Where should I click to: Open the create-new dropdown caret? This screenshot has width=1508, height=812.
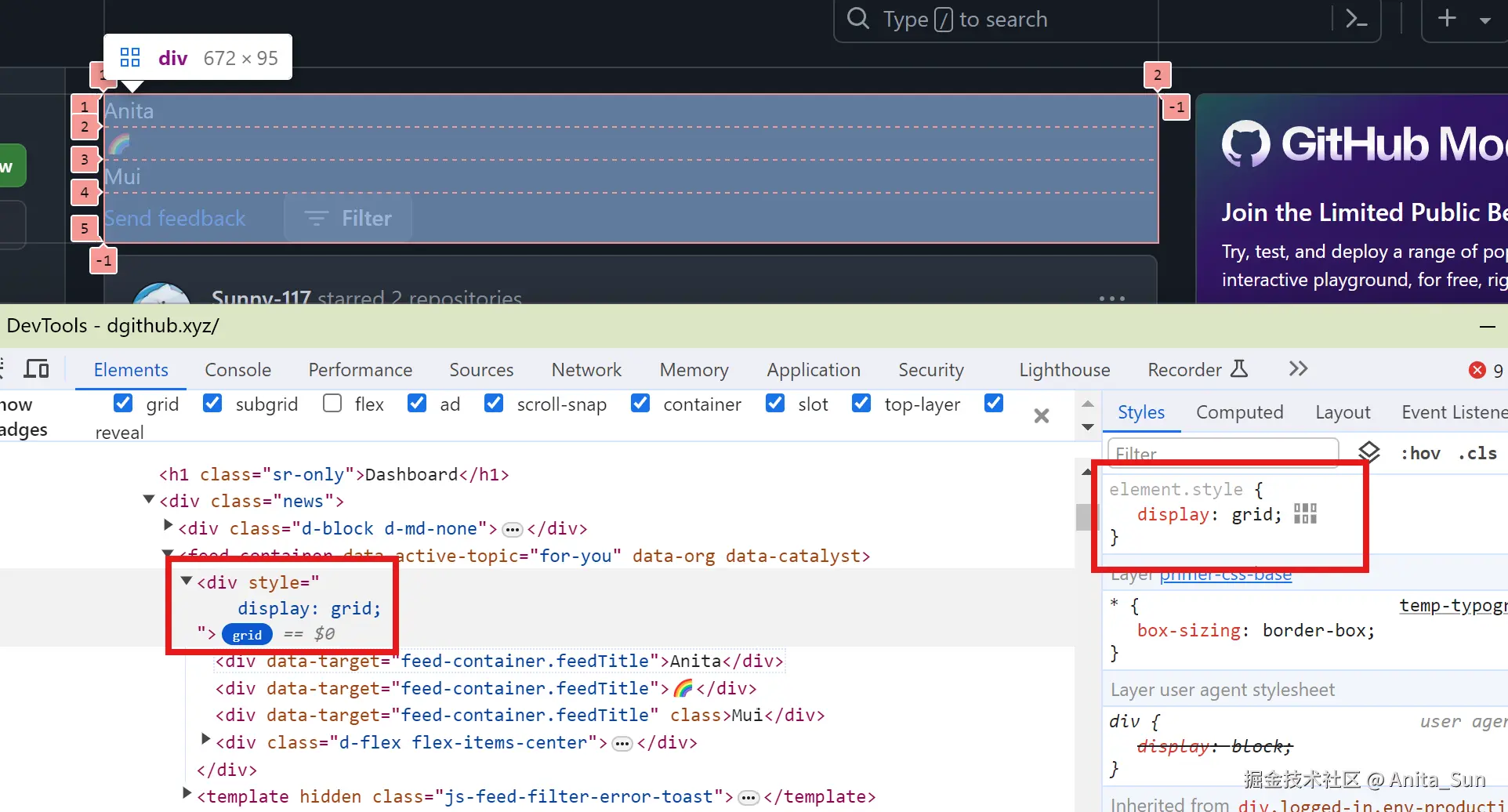(x=1485, y=20)
